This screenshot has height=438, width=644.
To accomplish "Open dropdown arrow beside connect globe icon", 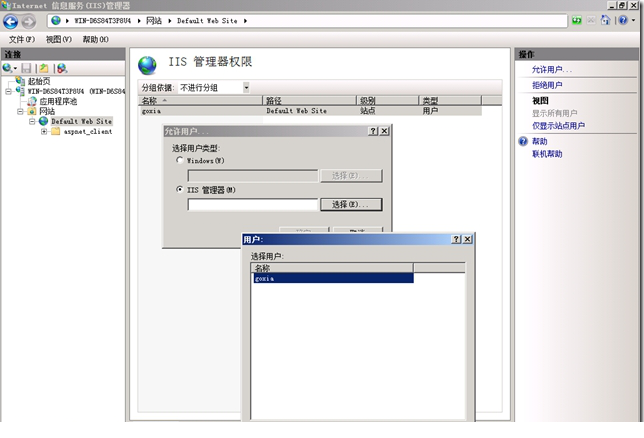I will (15, 68).
